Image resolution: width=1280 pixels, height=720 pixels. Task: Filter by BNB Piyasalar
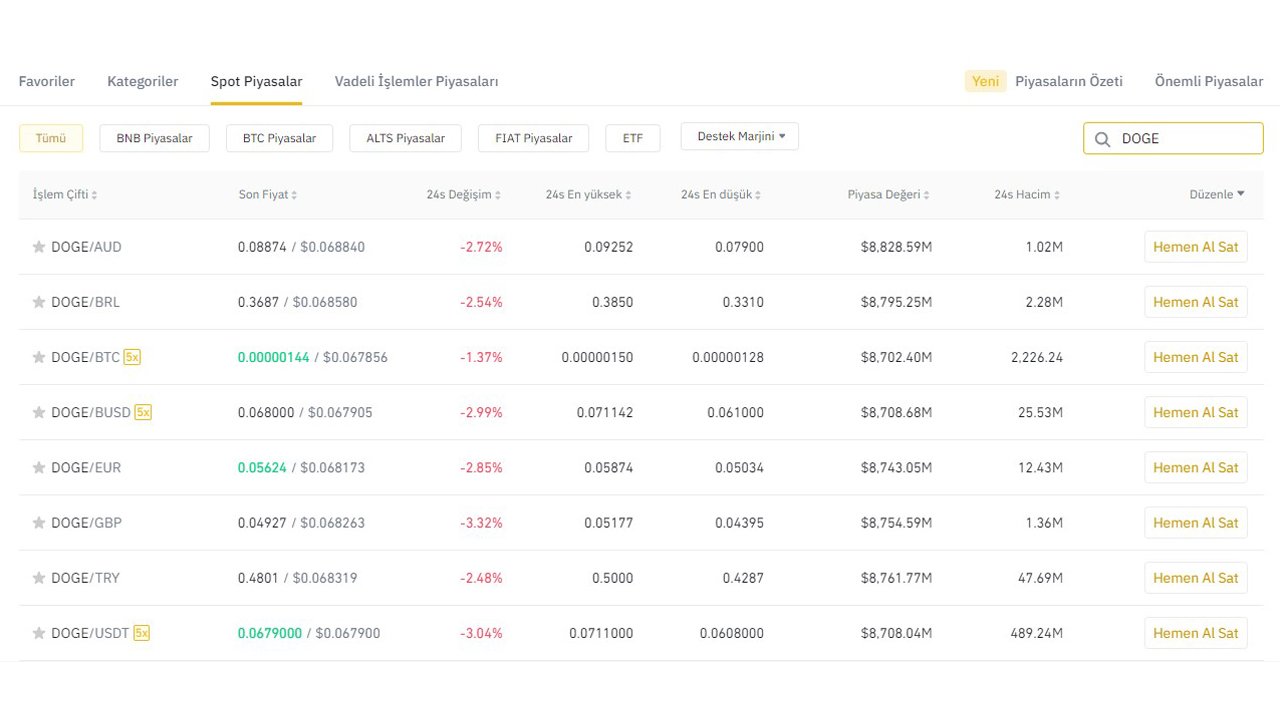pyautogui.click(x=155, y=139)
